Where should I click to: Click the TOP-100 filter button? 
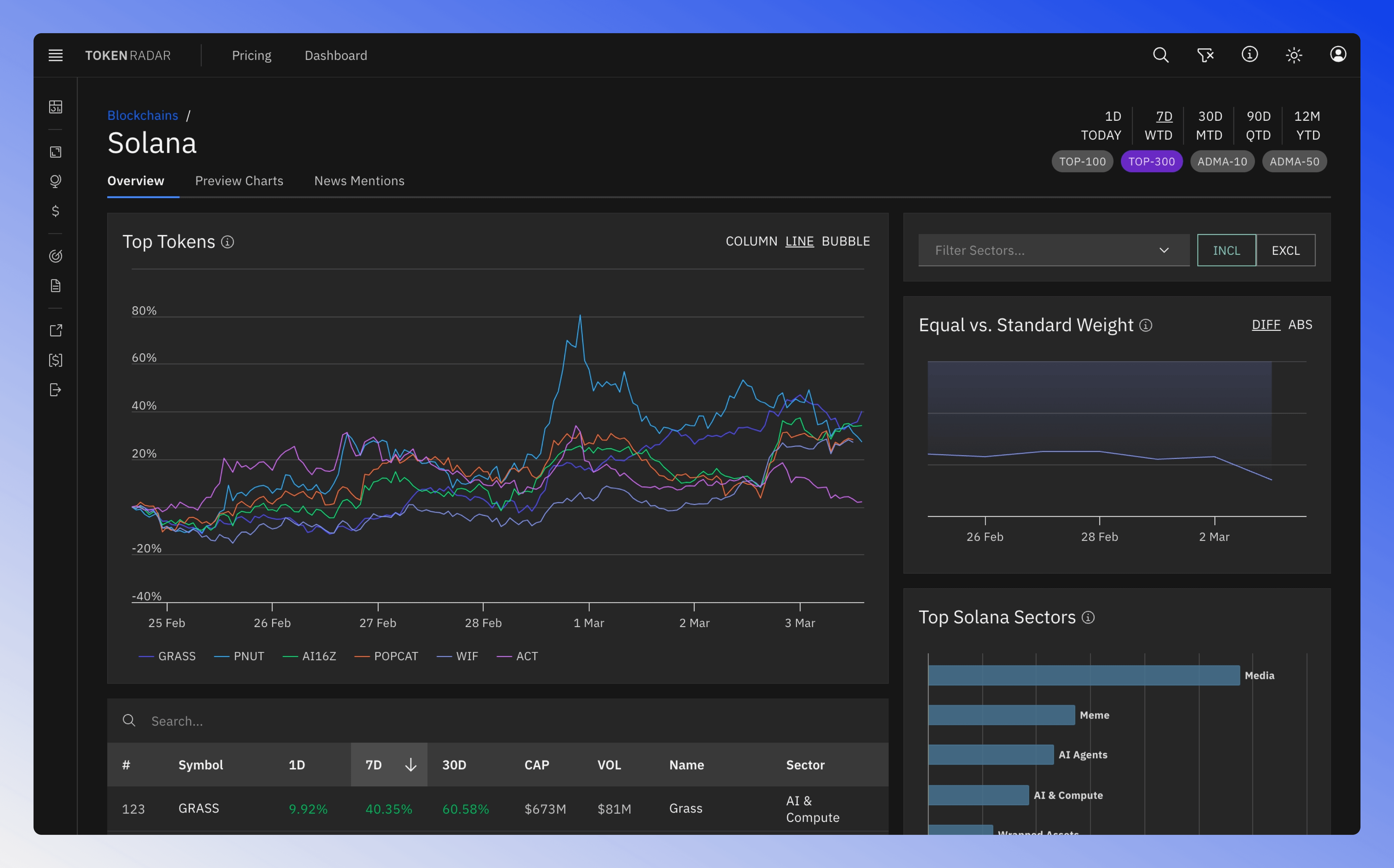tap(1083, 161)
